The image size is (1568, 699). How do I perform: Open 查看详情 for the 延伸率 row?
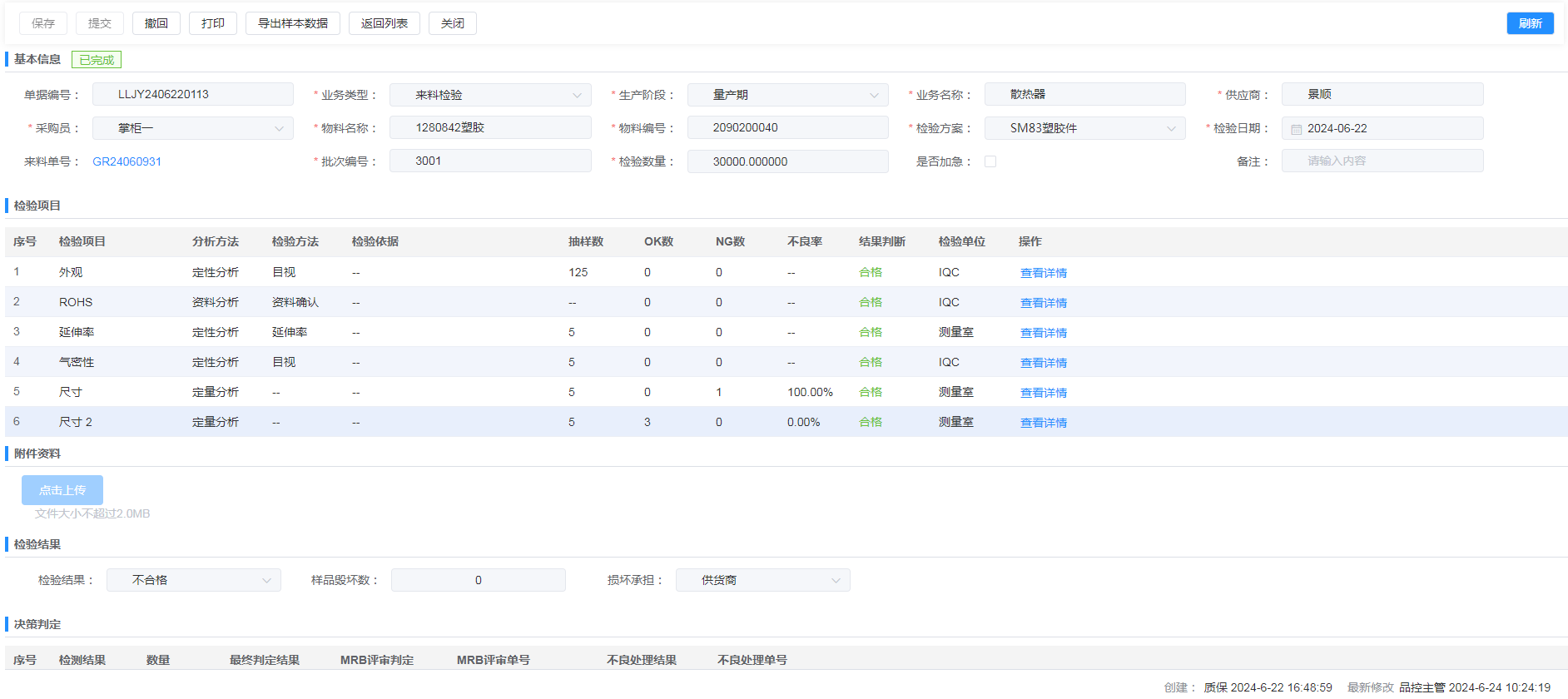pyautogui.click(x=1044, y=333)
